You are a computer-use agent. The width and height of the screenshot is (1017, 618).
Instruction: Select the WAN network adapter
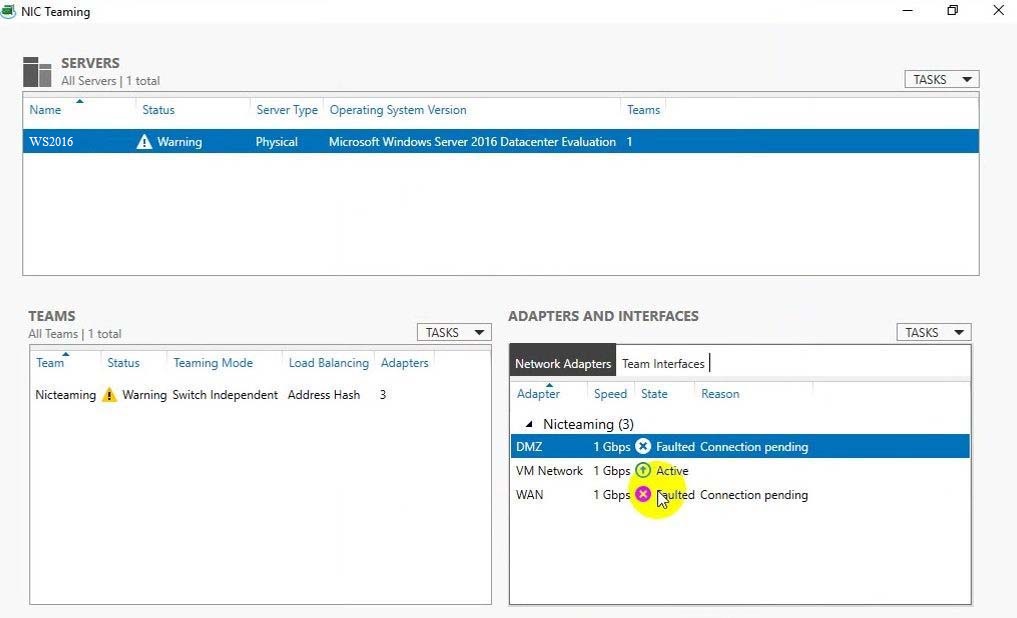click(529, 494)
